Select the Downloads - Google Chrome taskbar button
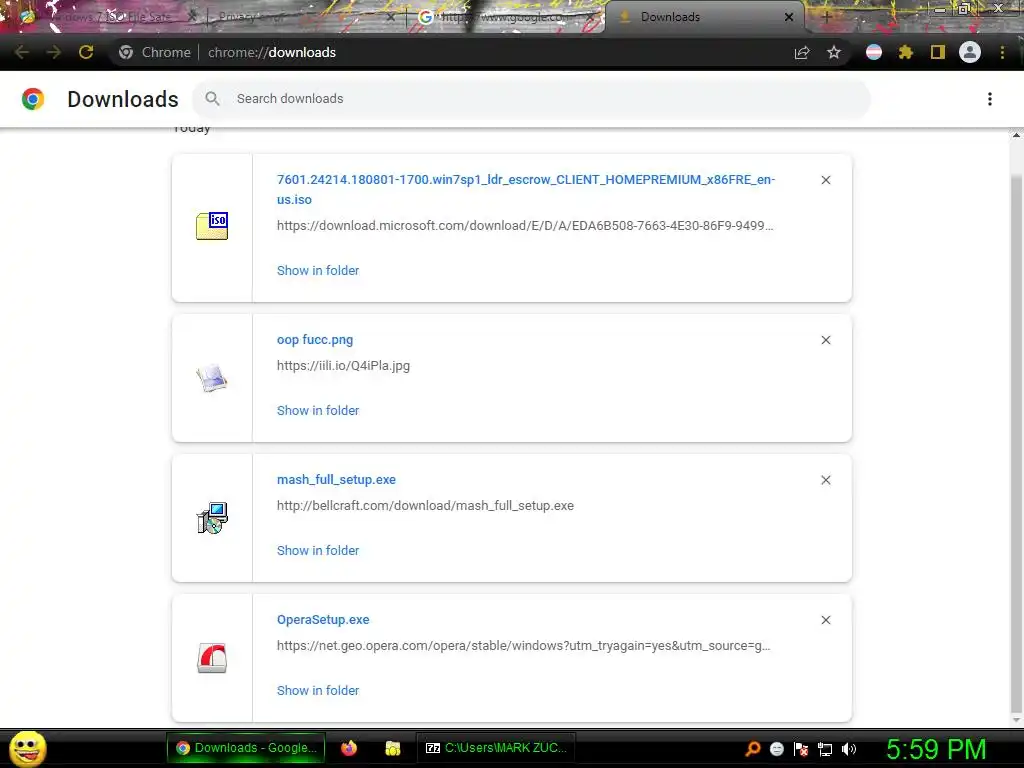This screenshot has height=768, width=1024. click(246, 748)
